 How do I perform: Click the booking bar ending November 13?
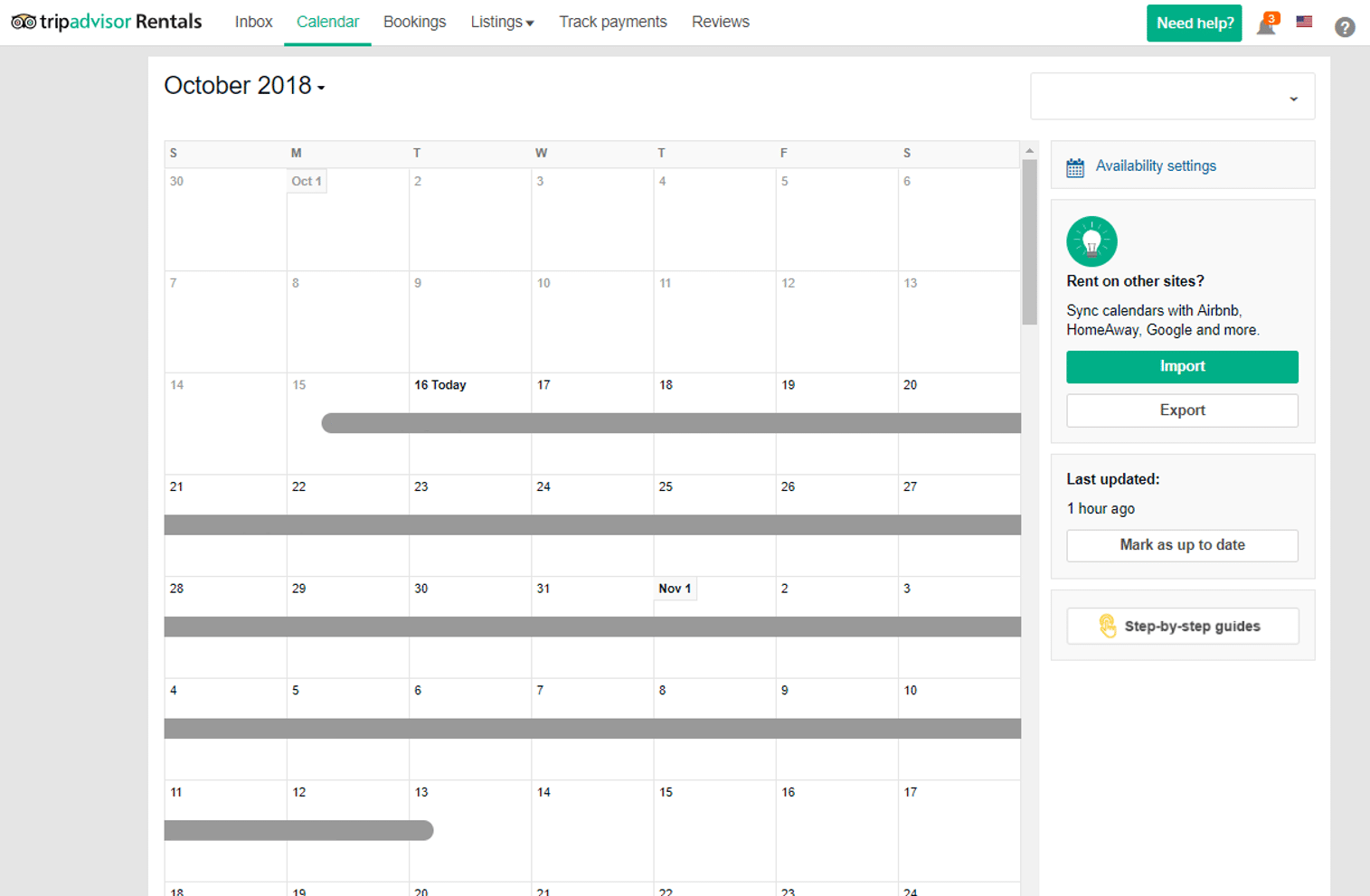[298, 830]
